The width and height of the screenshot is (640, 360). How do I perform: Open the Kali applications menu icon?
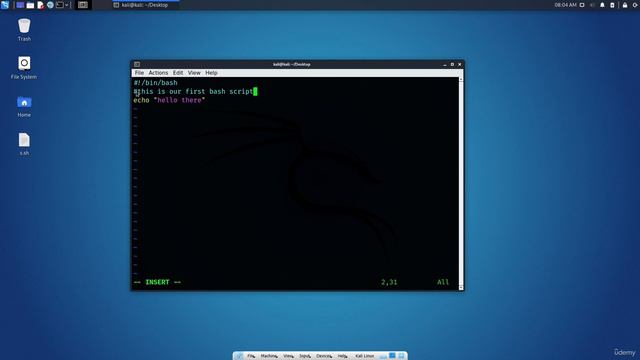coord(5,5)
